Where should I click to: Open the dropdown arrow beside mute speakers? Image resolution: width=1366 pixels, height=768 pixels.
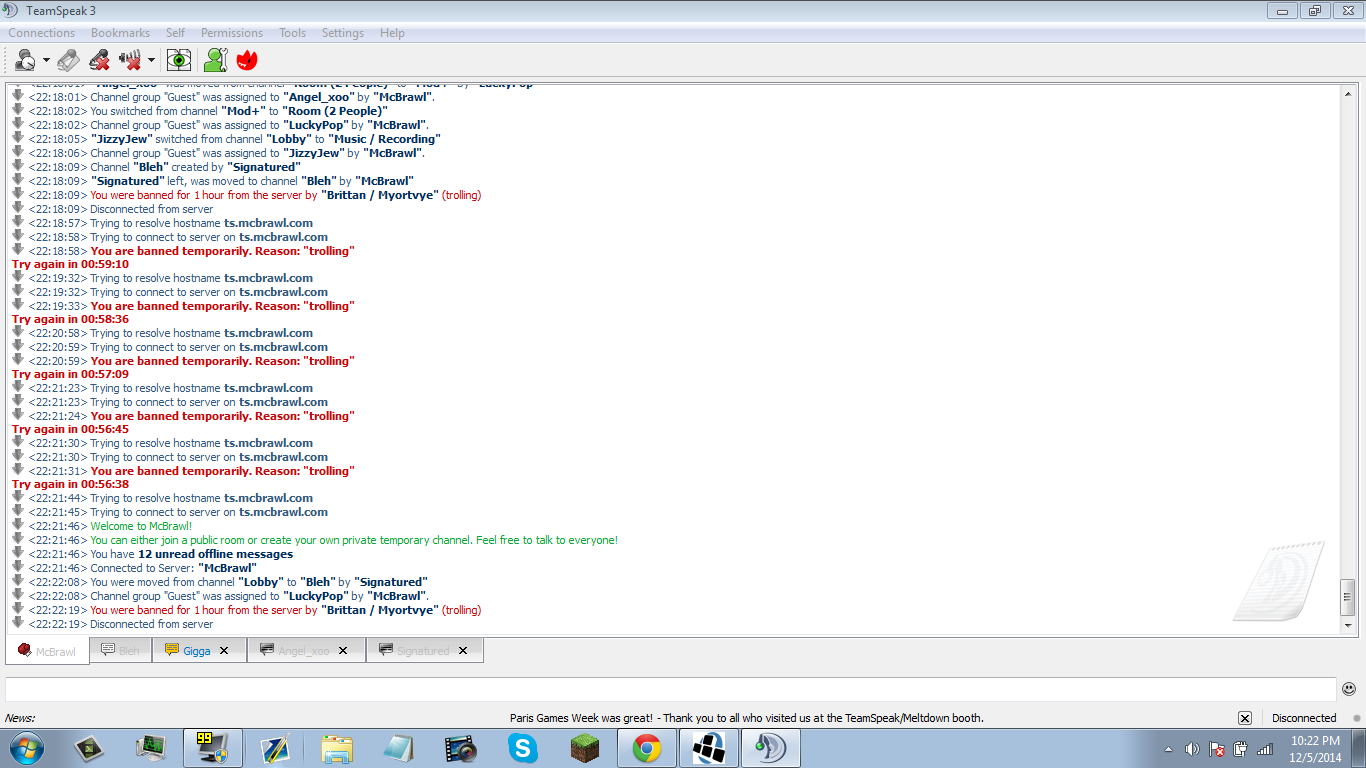pyautogui.click(x=151, y=60)
